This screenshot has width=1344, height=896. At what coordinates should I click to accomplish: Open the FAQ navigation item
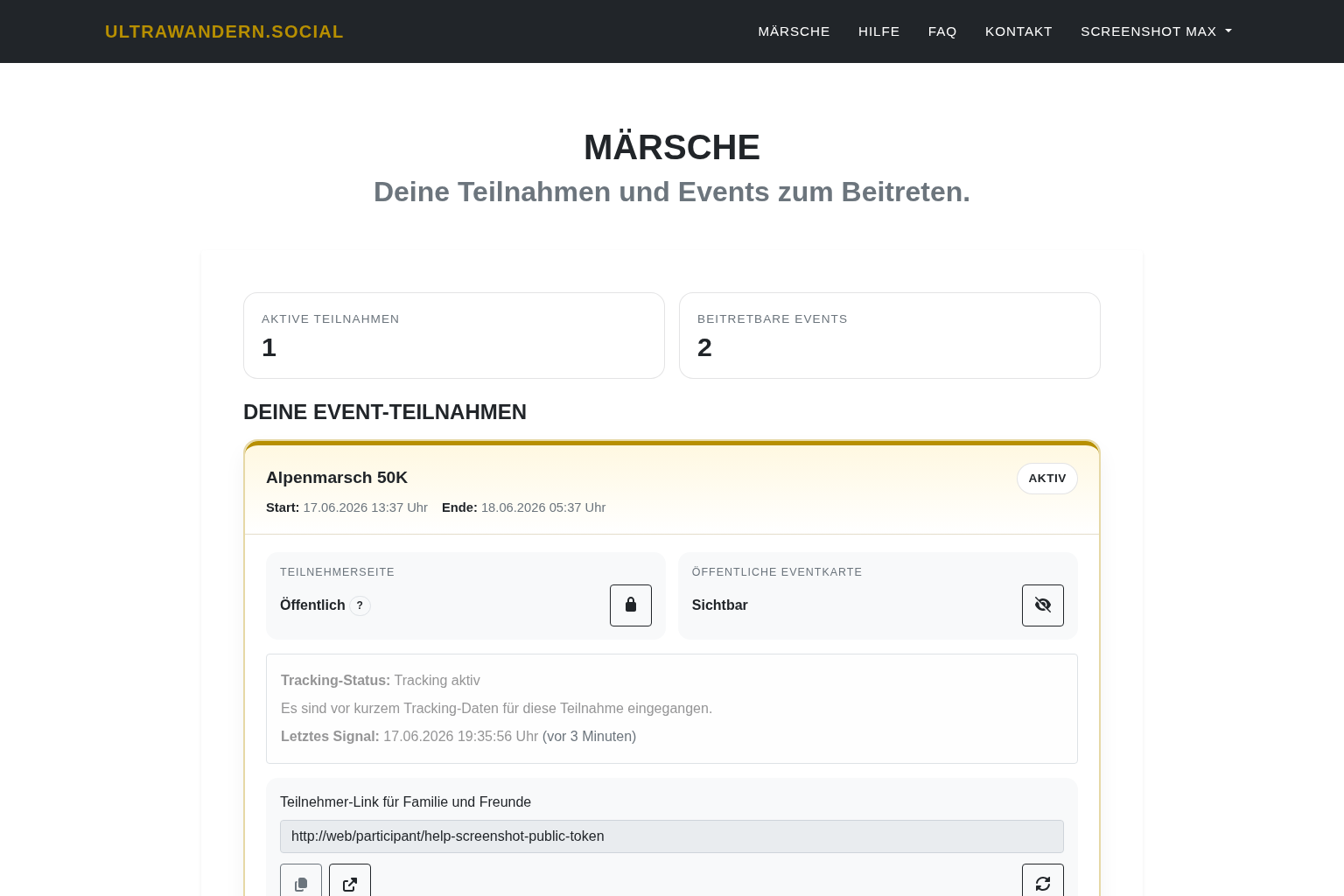[942, 31]
